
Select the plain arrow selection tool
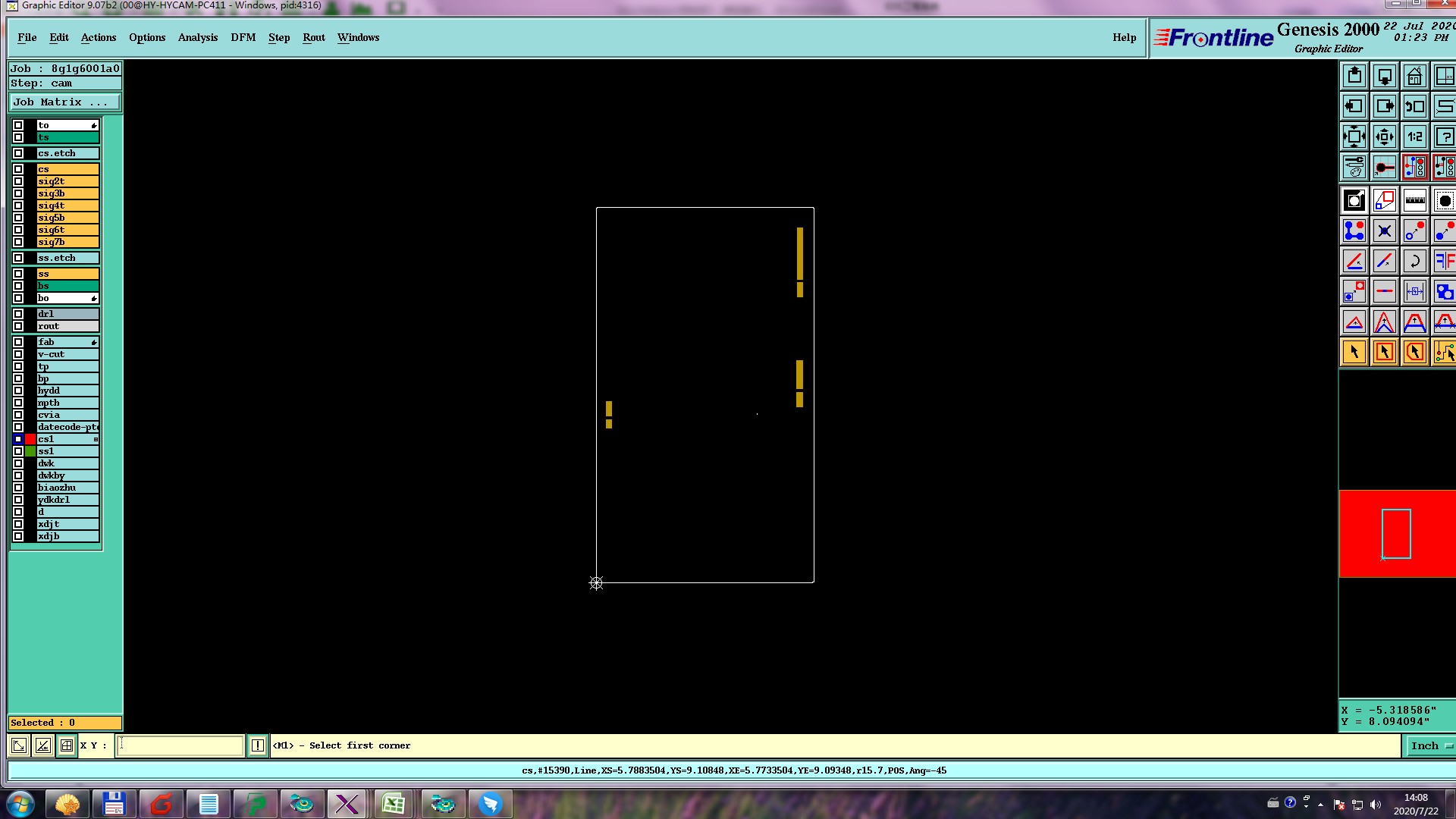click(1354, 353)
